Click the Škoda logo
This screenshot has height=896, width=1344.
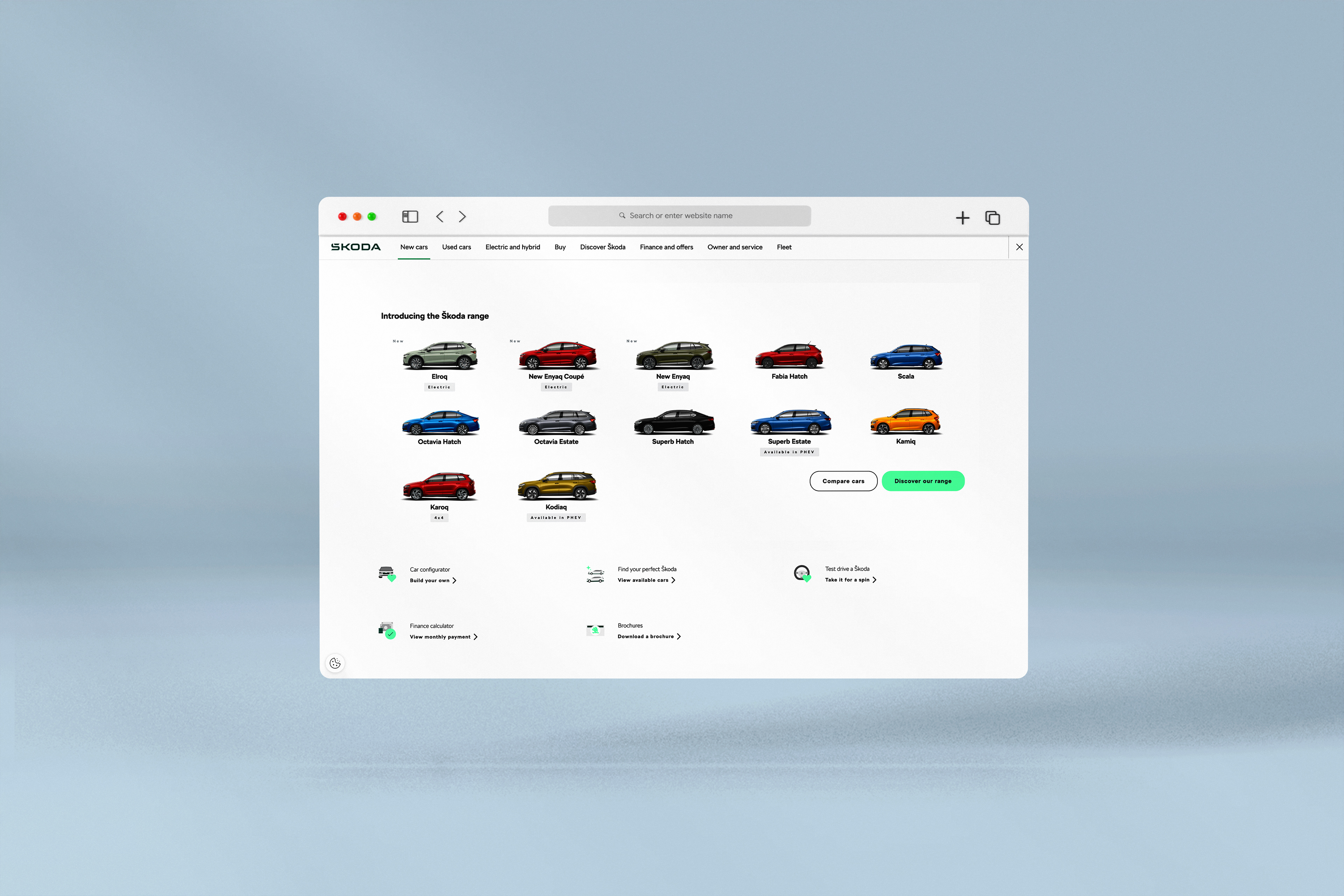356,247
